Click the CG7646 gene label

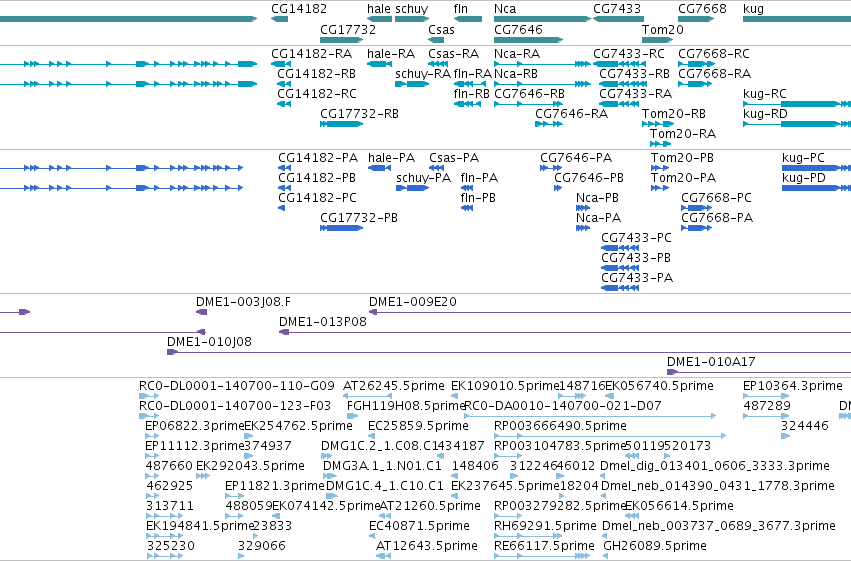[x=518, y=29]
